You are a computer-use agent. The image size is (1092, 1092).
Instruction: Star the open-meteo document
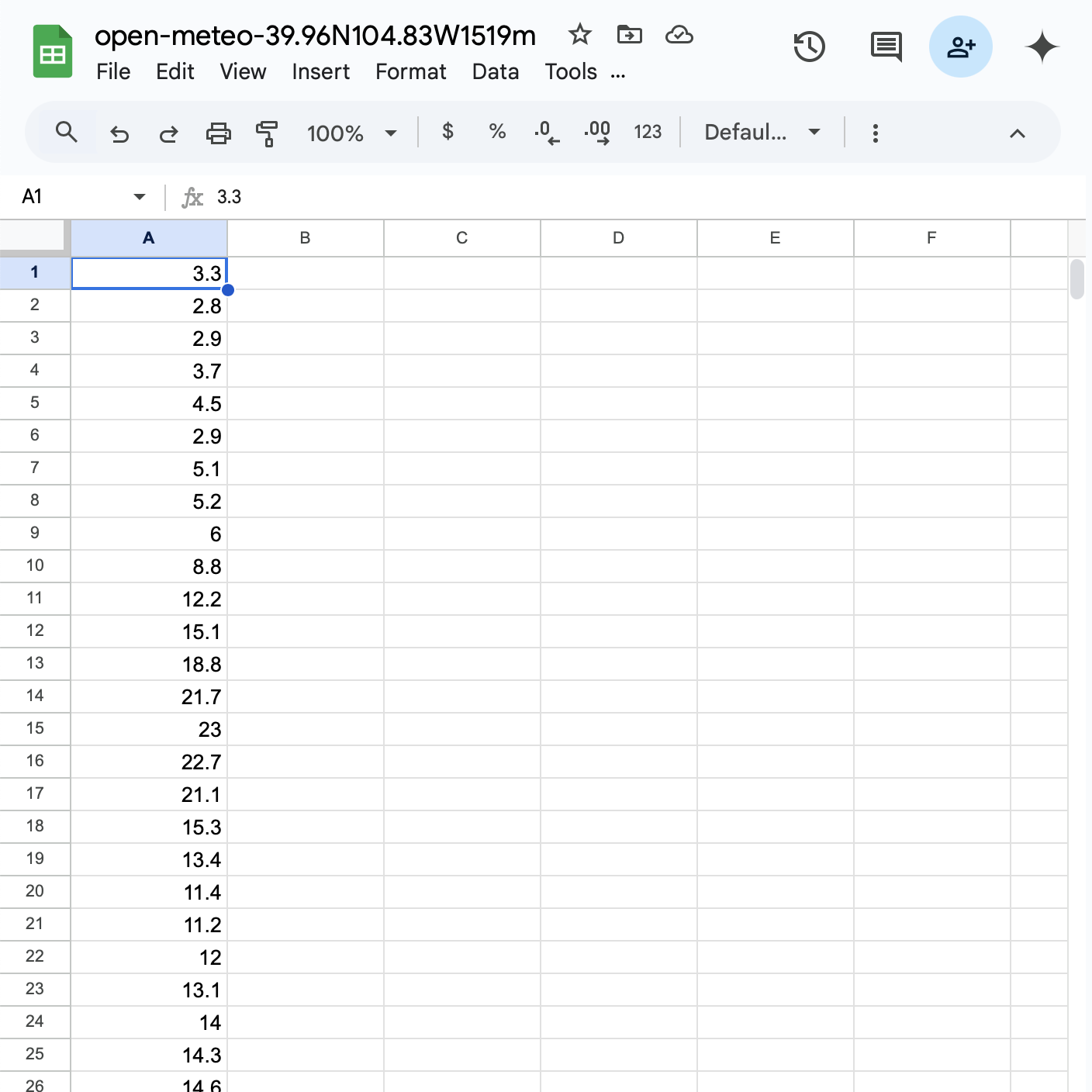[x=579, y=35]
